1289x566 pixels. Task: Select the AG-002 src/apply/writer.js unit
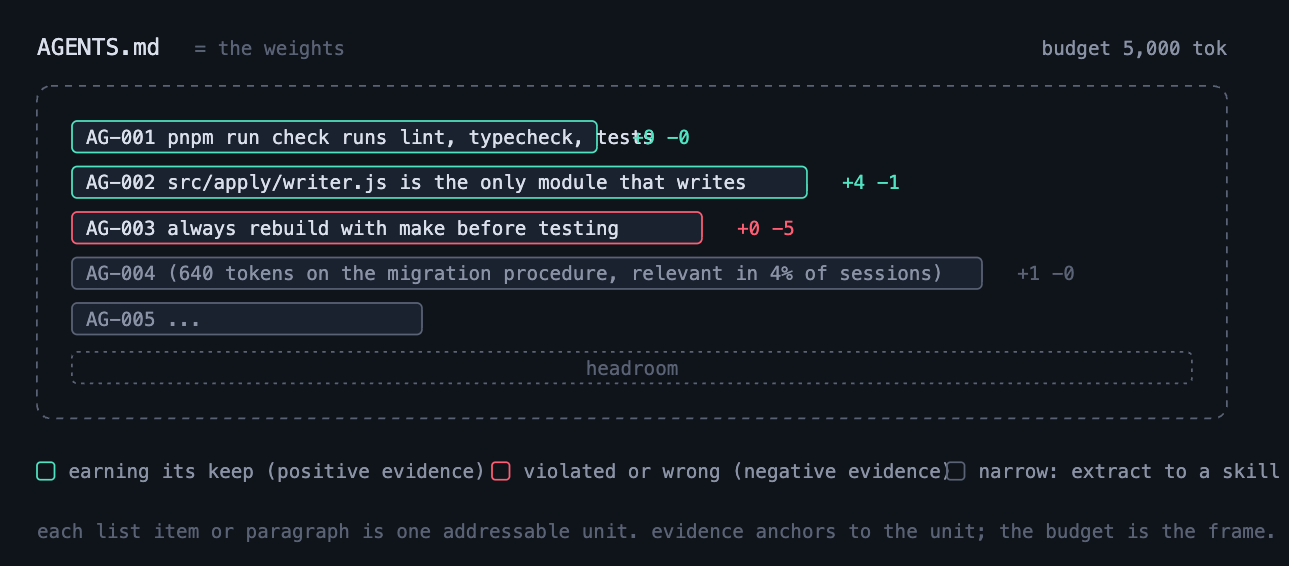439,182
